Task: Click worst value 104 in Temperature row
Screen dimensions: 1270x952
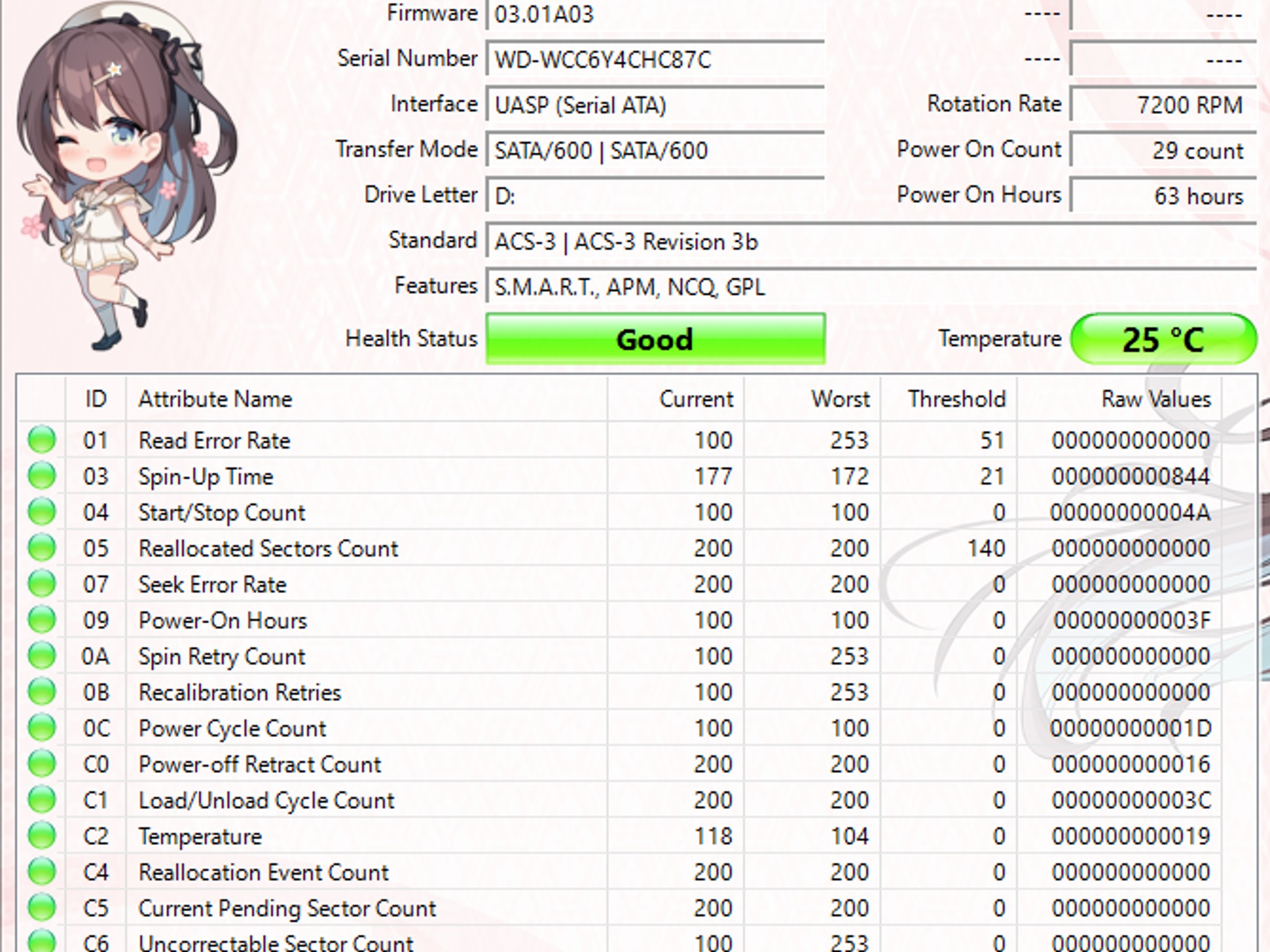Action: 850,836
